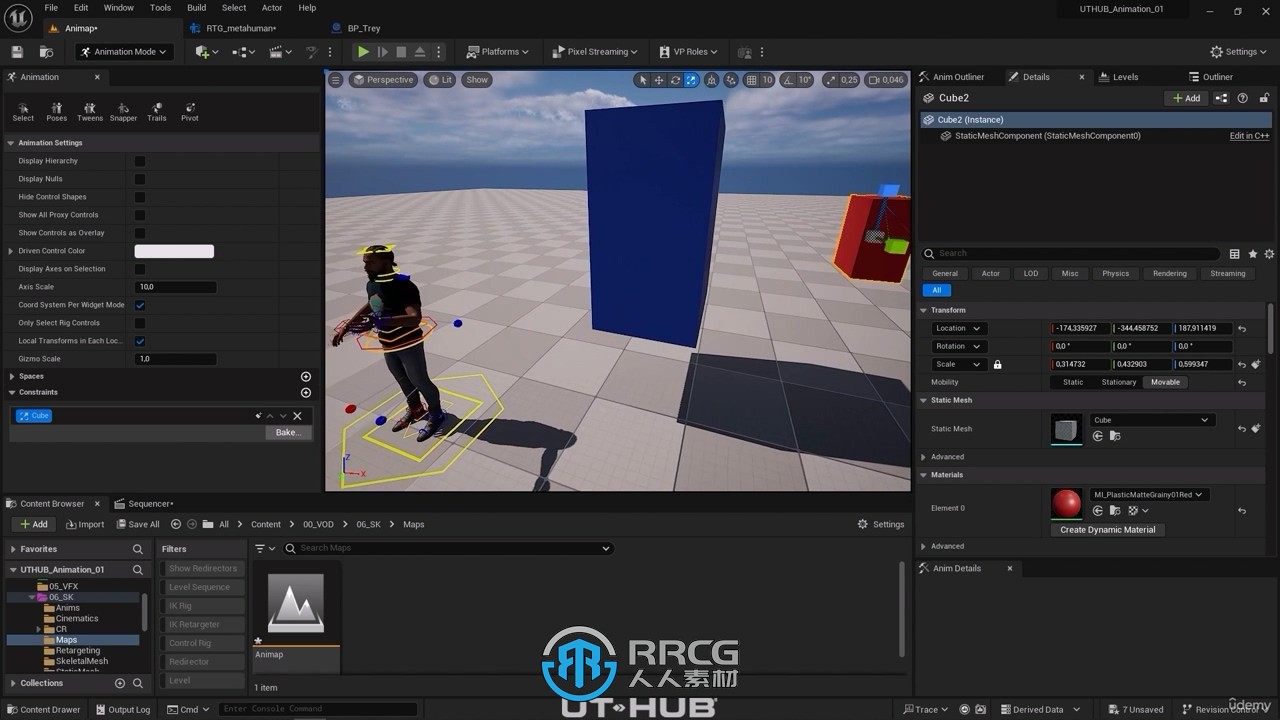
Task: Switch to the BP_Trey tab
Action: point(364,28)
